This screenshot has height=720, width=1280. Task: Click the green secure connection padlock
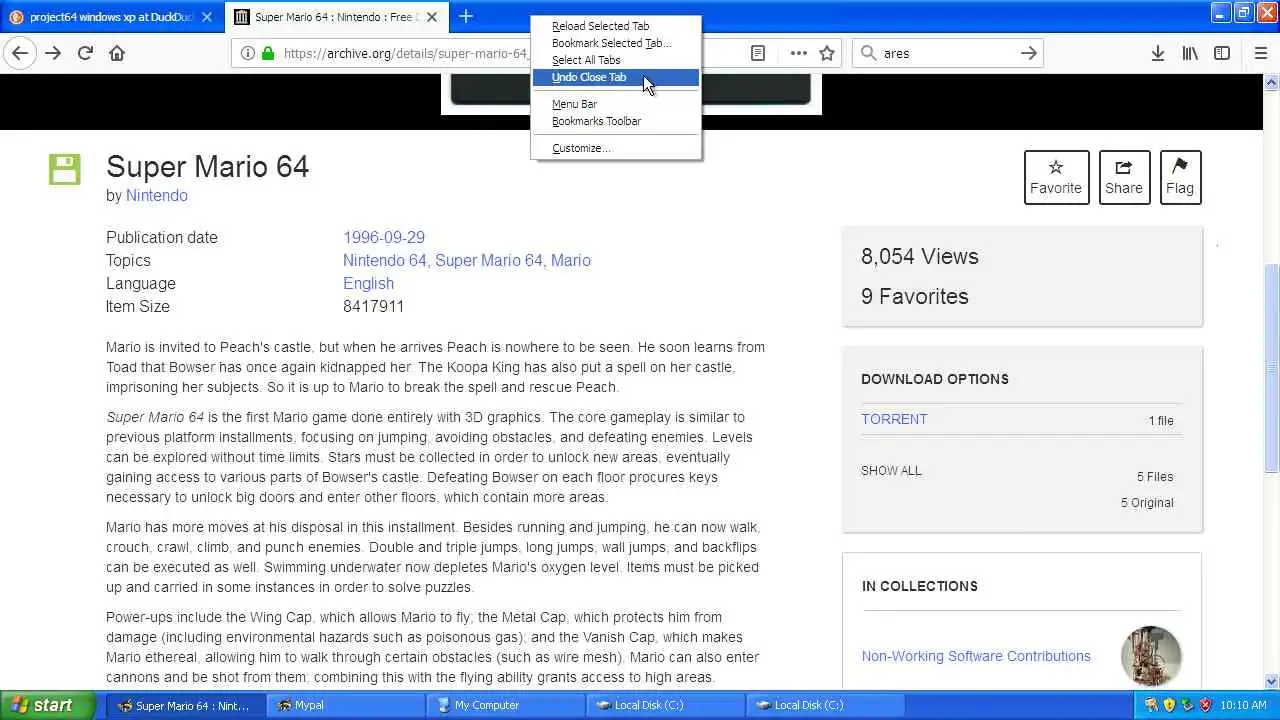click(267, 53)
